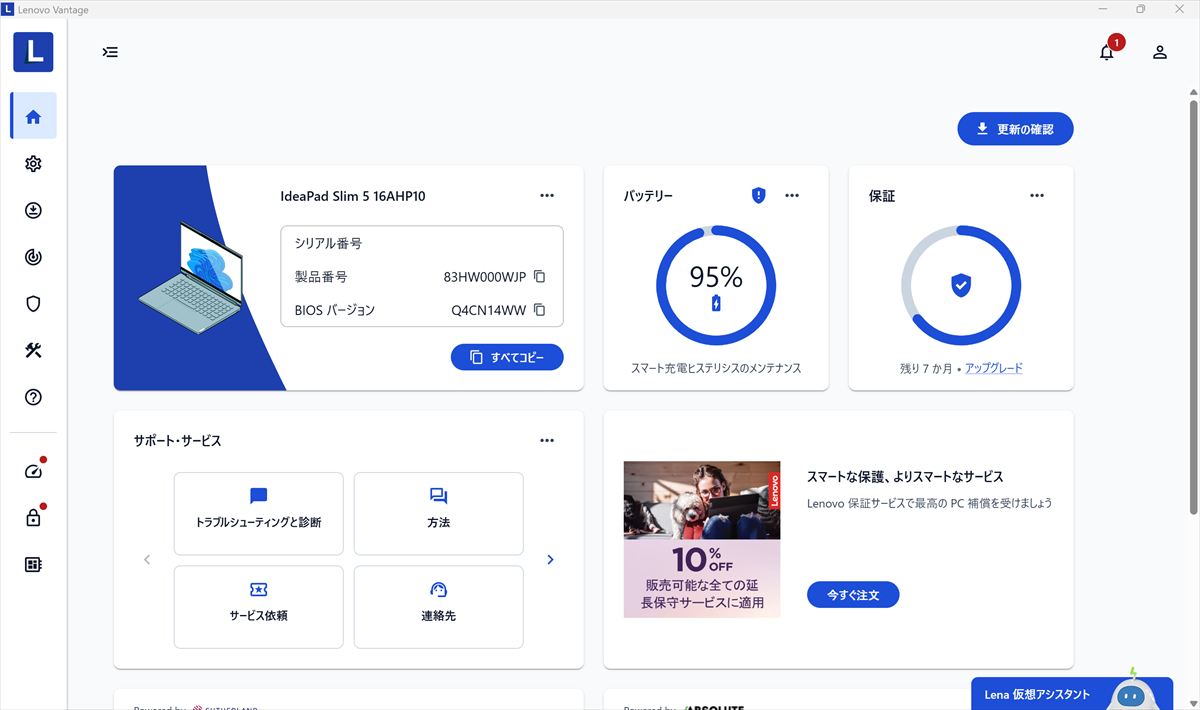Open トラブルシューティングと診断 tile
1200x710 pixels.
(x=259, y=513)
